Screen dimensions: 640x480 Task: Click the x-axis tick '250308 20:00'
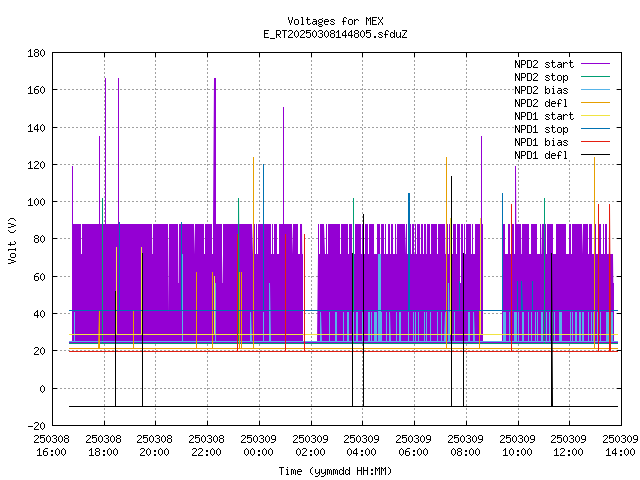click(155, 445)
